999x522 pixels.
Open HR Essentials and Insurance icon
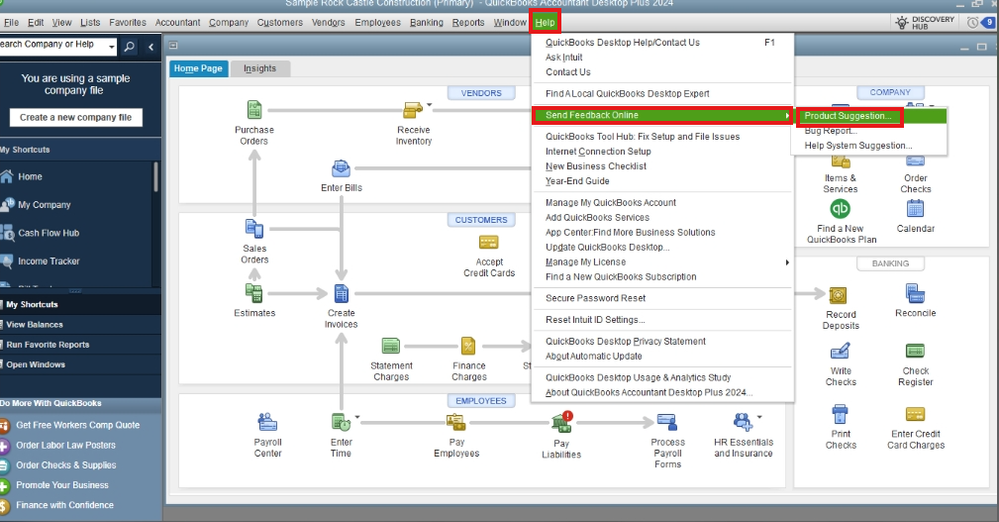coord(743,422)
